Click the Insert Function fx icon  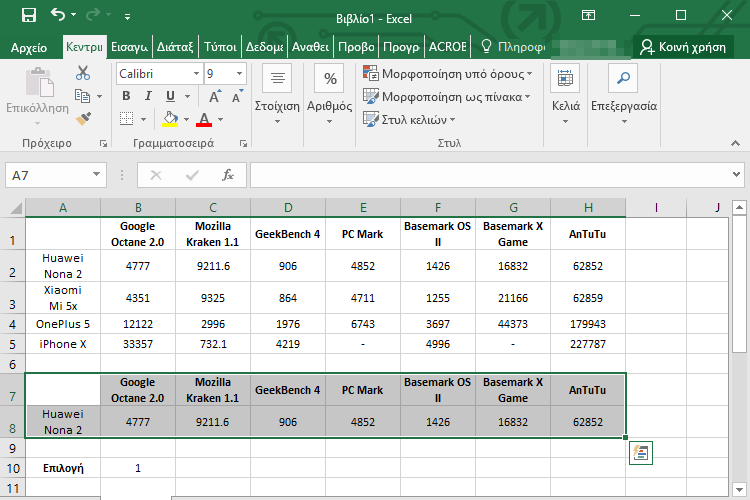point(228,175)
